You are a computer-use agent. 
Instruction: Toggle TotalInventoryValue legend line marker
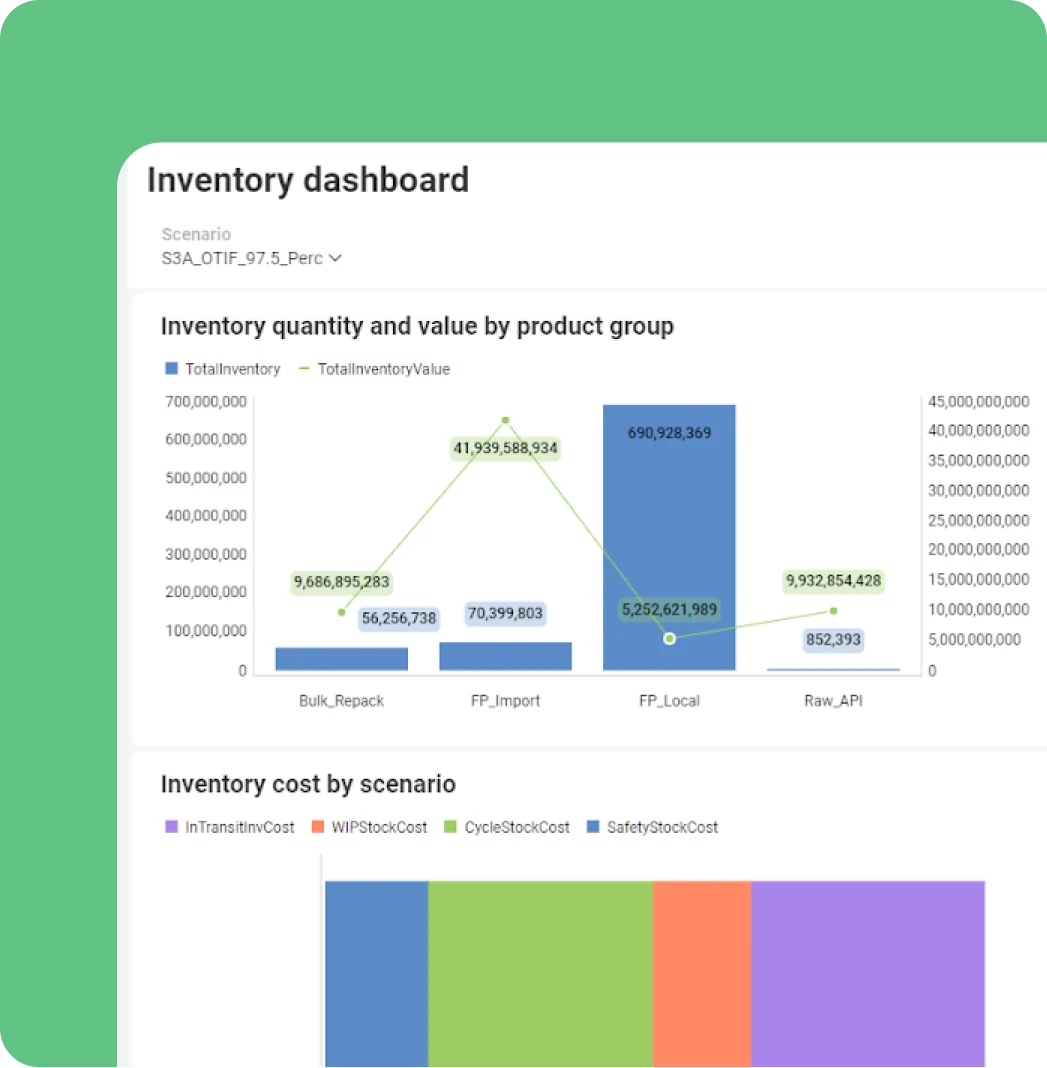[304, 368]
